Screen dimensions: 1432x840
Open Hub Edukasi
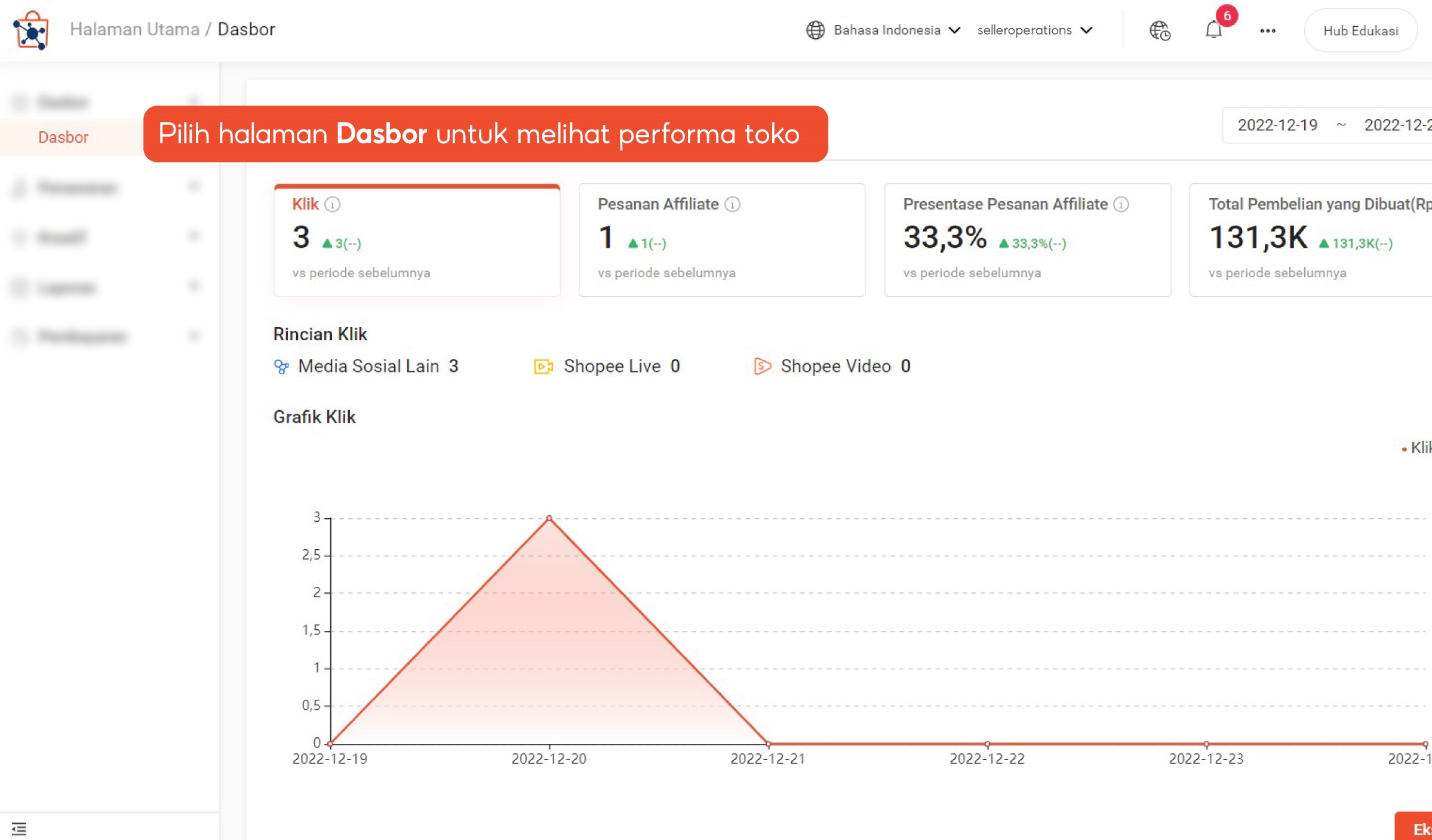1360,30
